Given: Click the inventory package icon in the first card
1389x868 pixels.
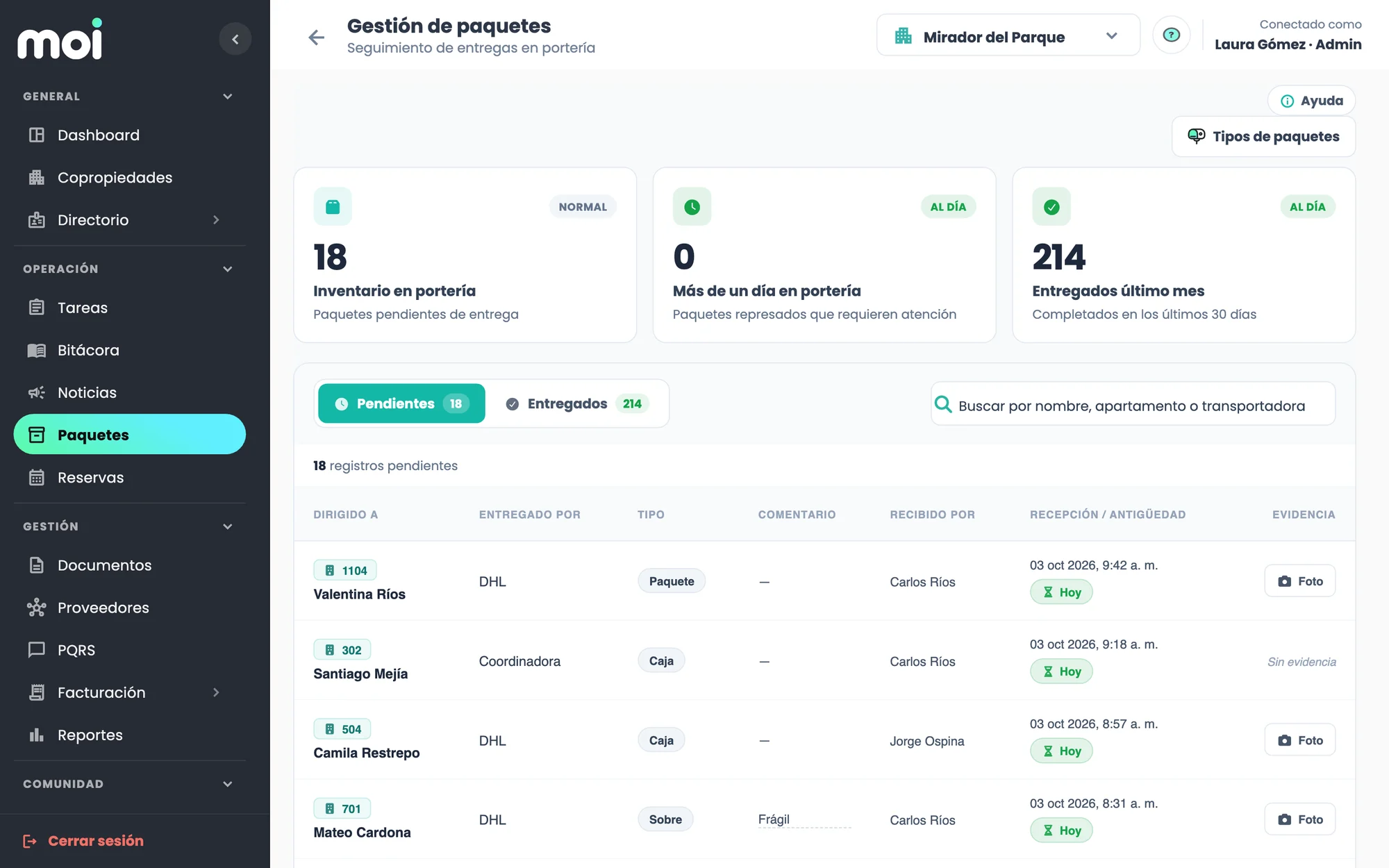Looking at the screenshot, I should (x=333, y=206).
